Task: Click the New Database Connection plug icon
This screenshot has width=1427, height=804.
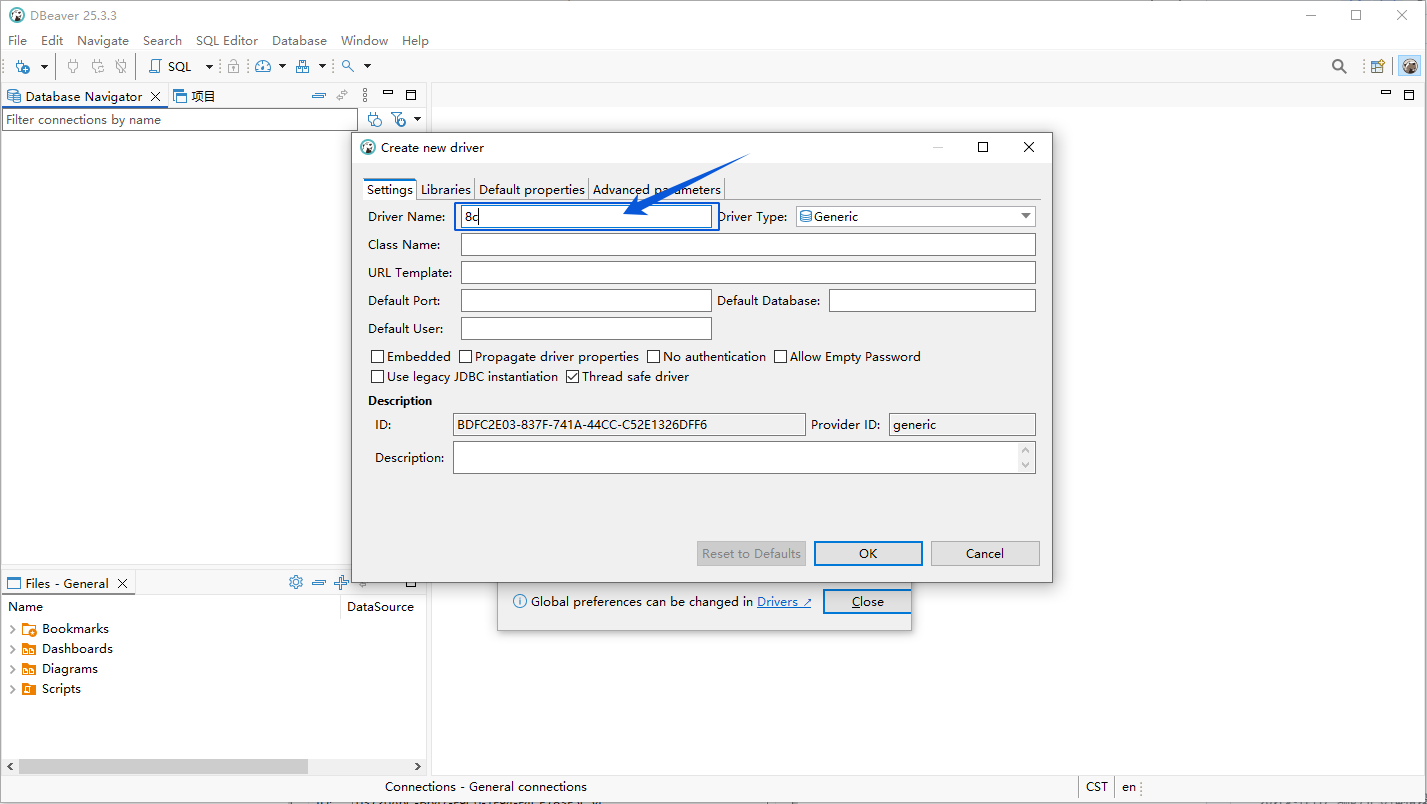Action: pos(23,66)
